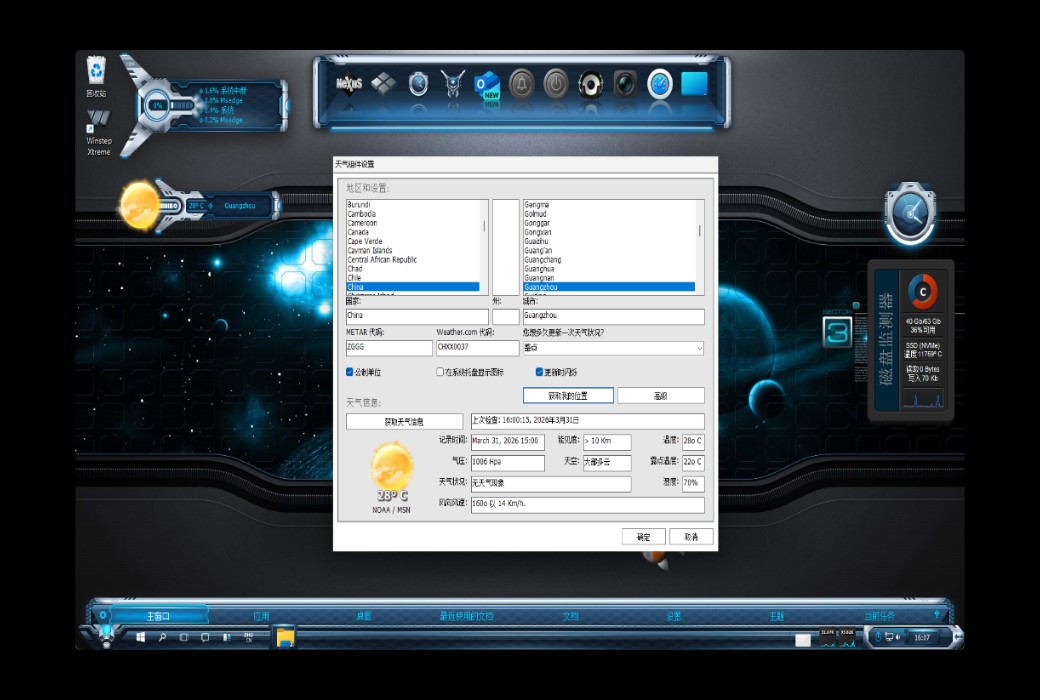Open the Winstep Xtreme desktop shortcut

coord(97,120)
